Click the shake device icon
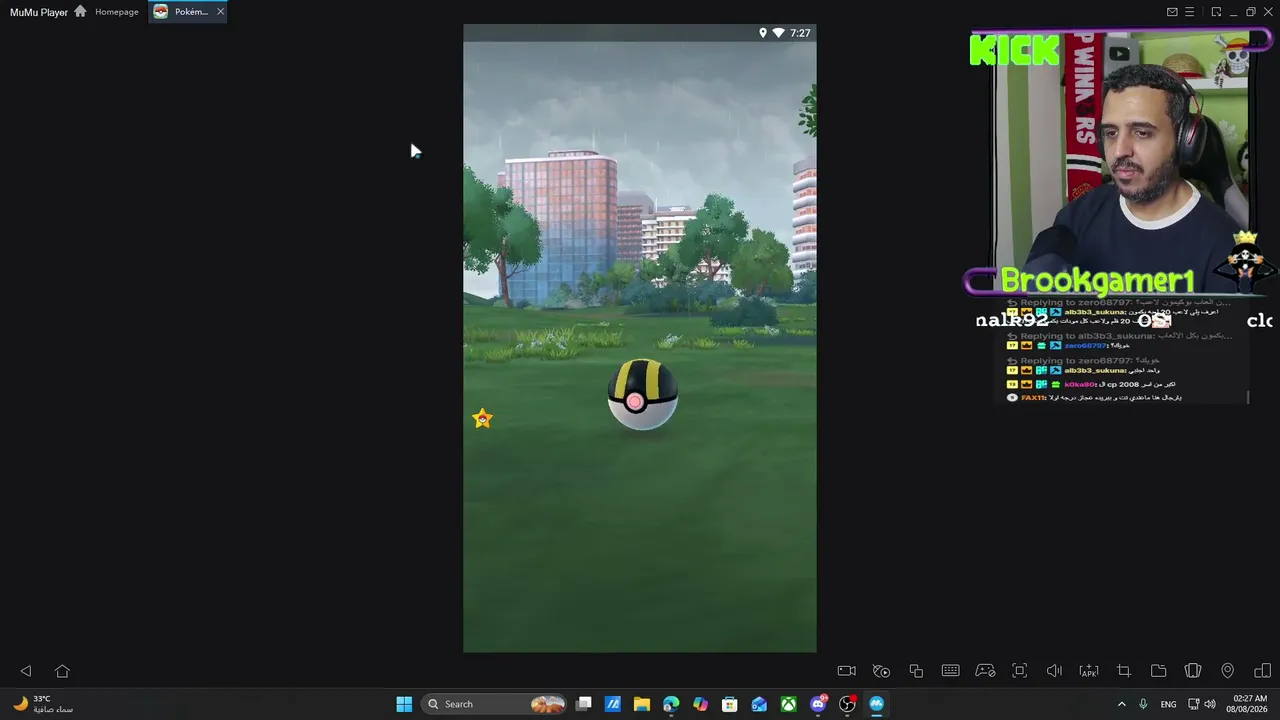 (x=1193, y=671)
